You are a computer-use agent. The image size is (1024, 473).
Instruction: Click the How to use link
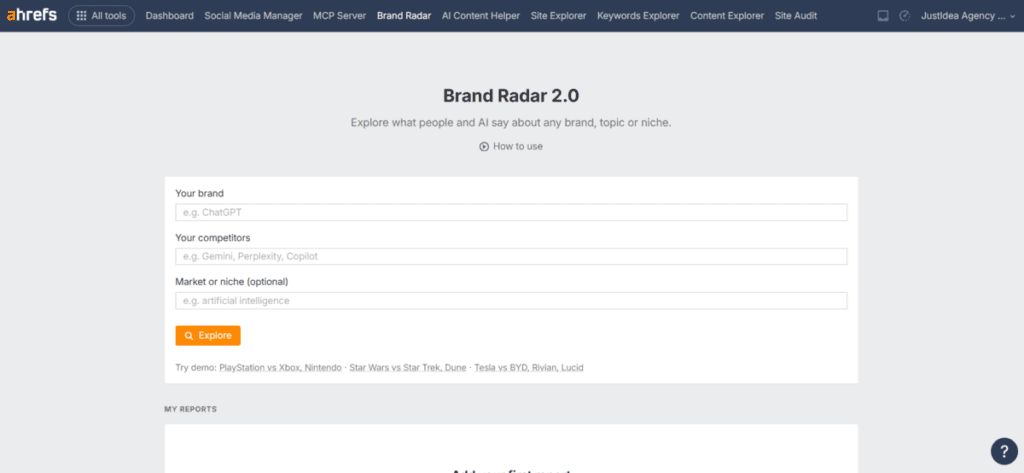pyautogui.click(x=511, y=146)
